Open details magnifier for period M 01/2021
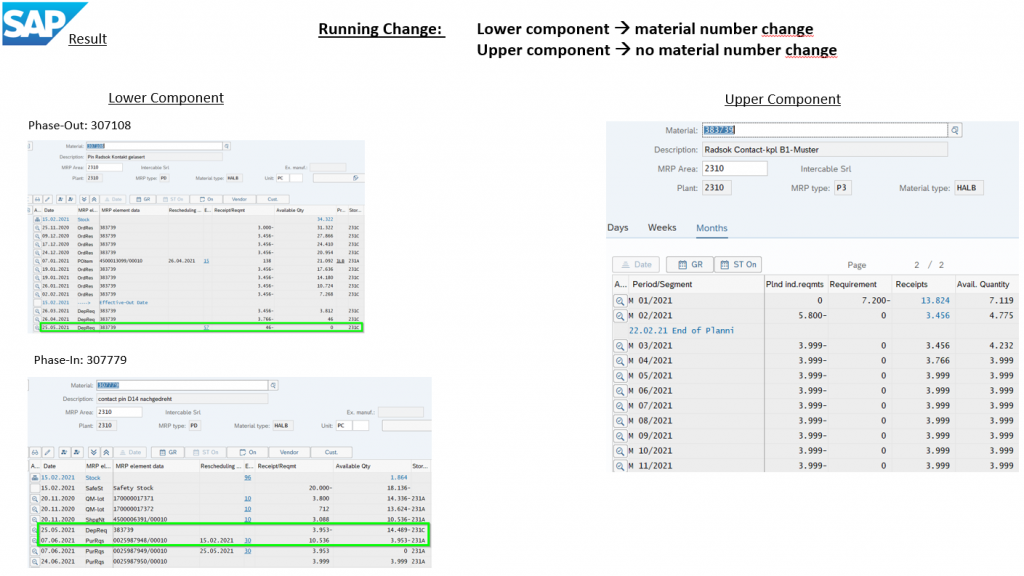 tap(620, 301)
